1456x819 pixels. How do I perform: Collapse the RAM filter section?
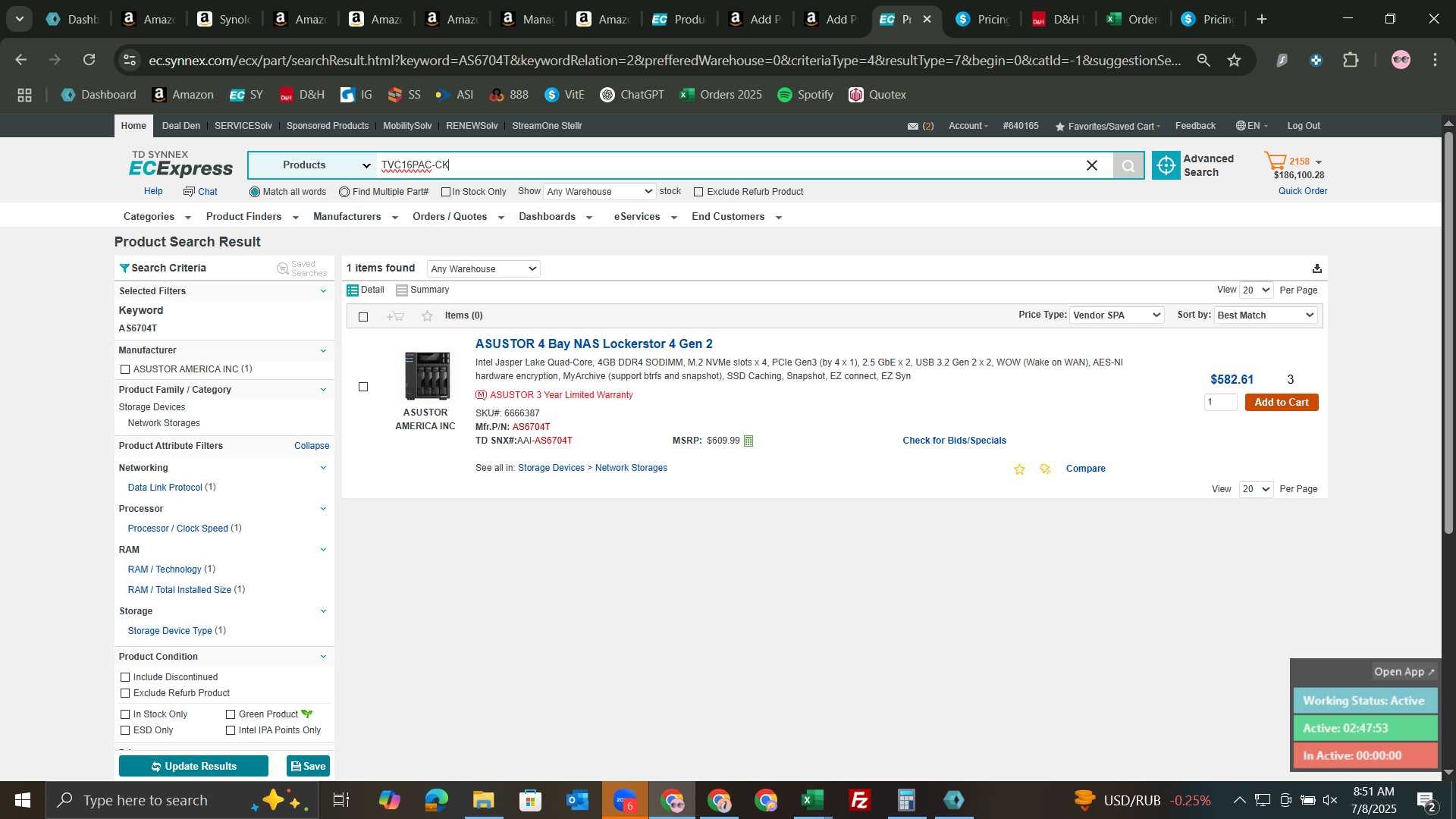tap(323, 550)
